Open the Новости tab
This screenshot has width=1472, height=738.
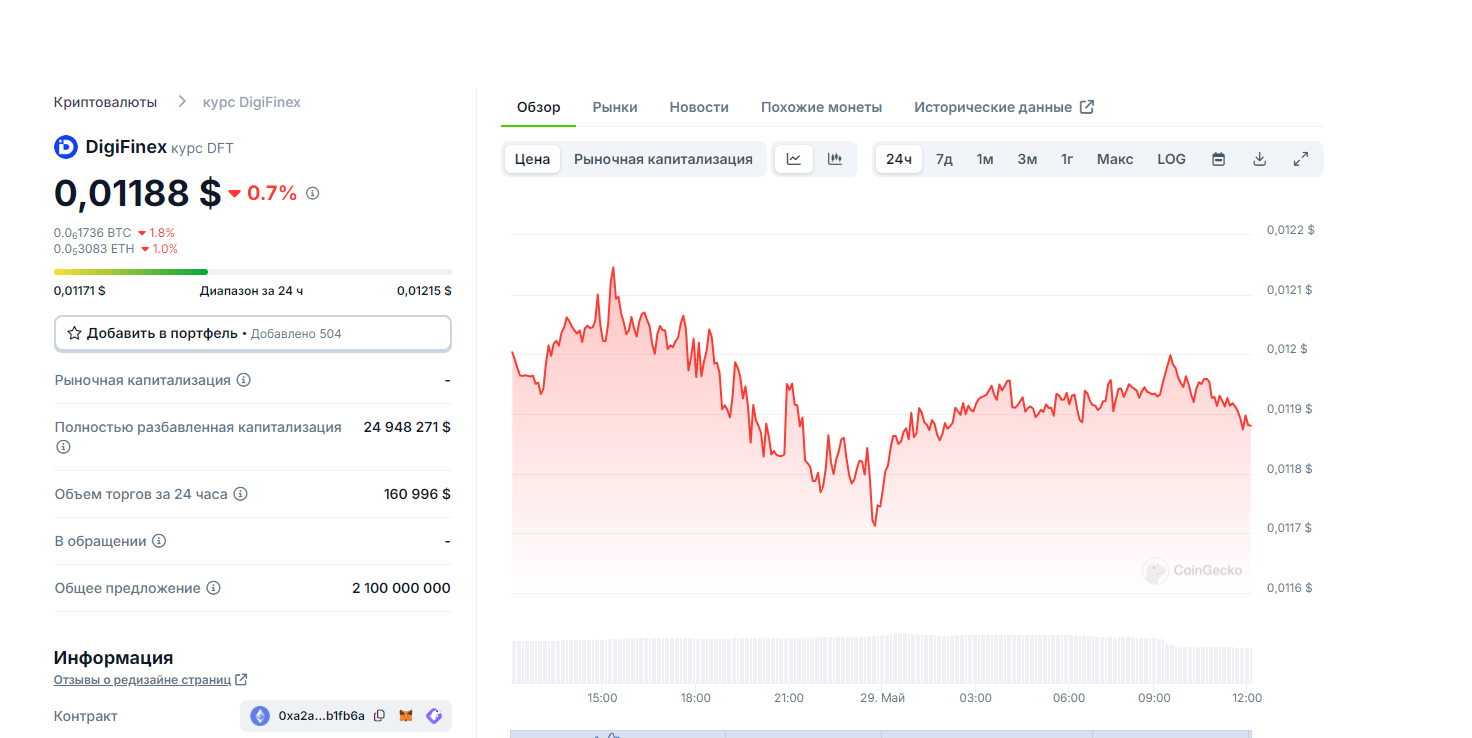(699, 107)
